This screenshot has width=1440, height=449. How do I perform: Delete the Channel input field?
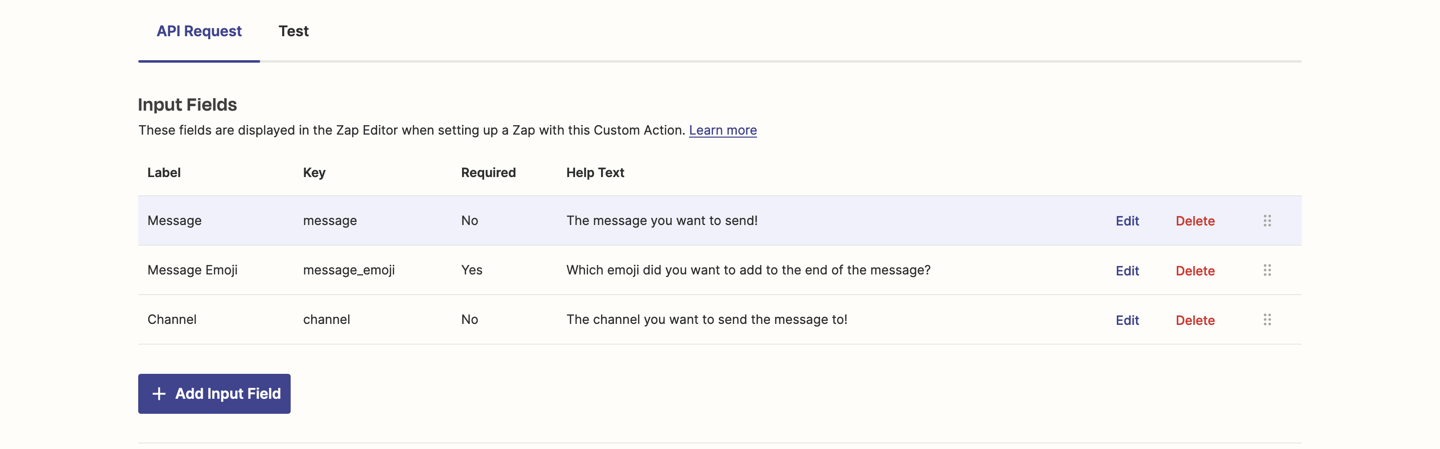[x=1195, y=320]
